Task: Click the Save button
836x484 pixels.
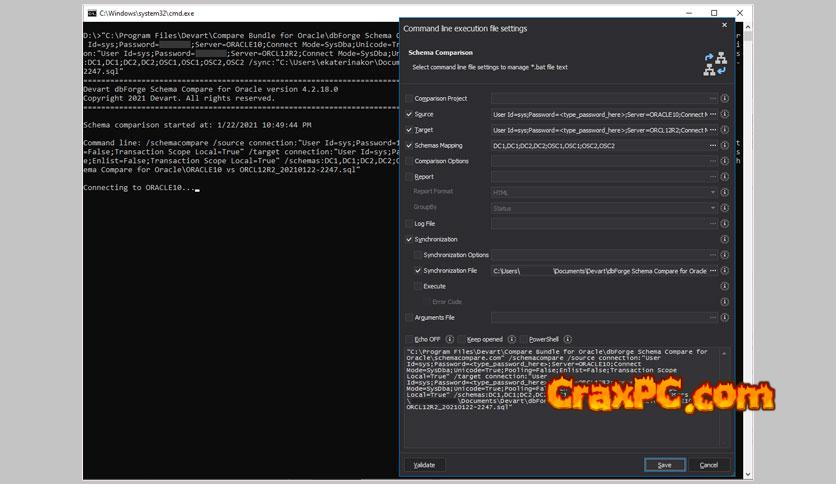Action: pyautogui.click(x=664, y=465)
